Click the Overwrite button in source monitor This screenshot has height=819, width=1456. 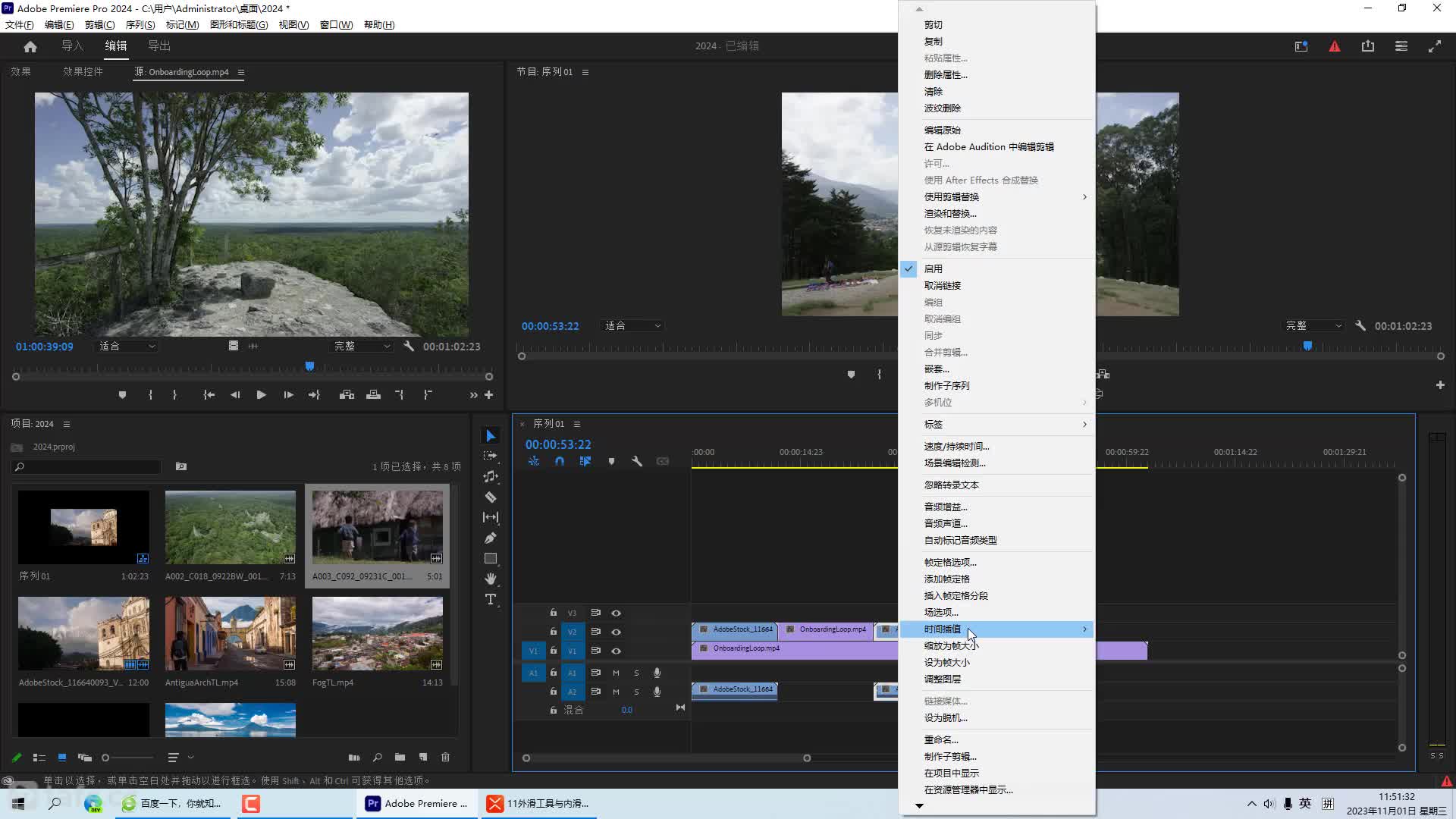(x=373, y=394)
